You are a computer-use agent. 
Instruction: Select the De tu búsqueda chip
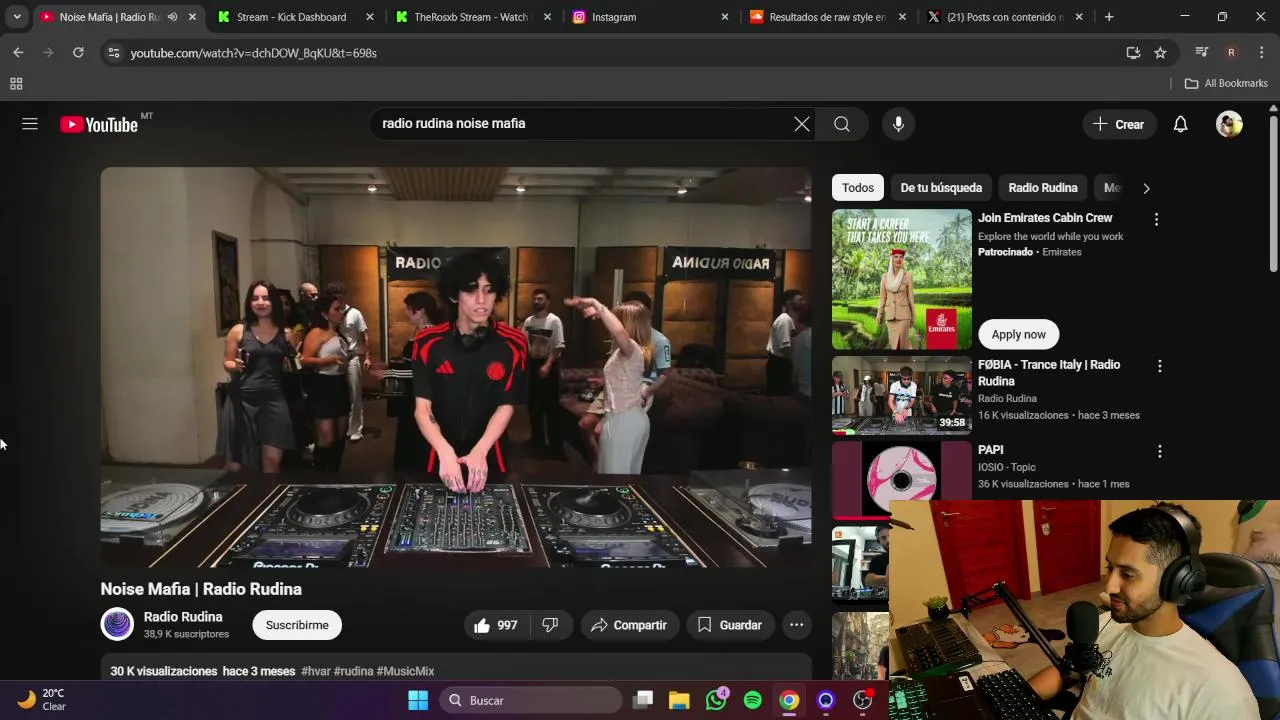point(941,188)
